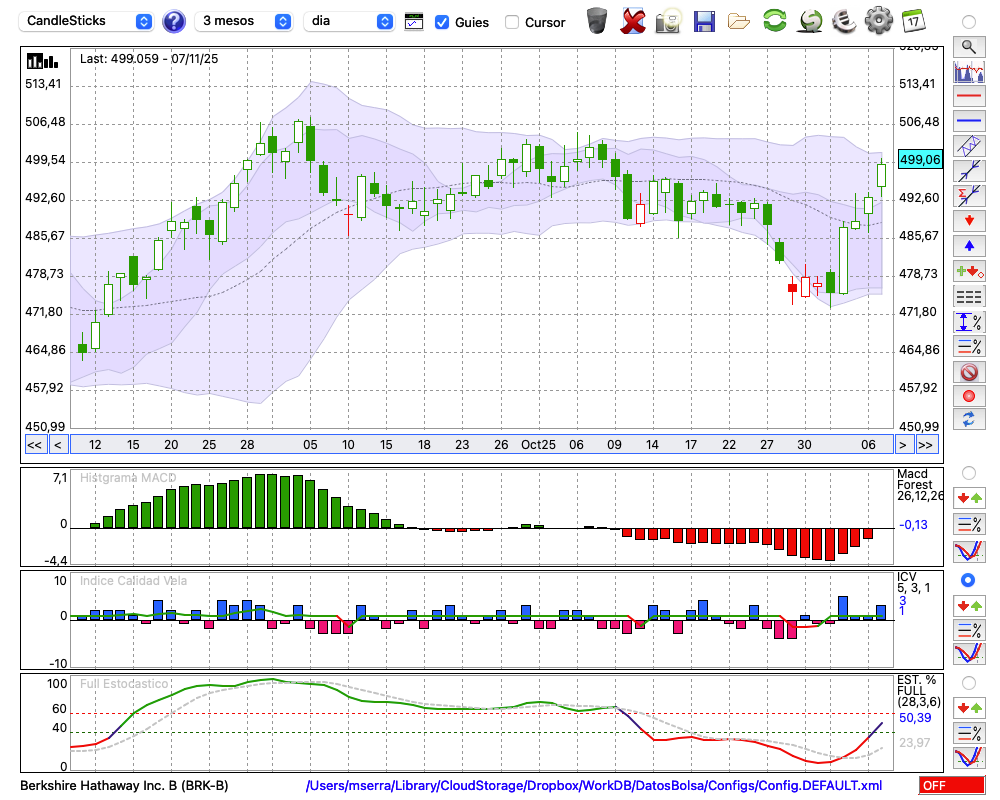Jump to chart start with << button
The width and height of the screenshot is (1000, 800).
click(x=34, y=445)
